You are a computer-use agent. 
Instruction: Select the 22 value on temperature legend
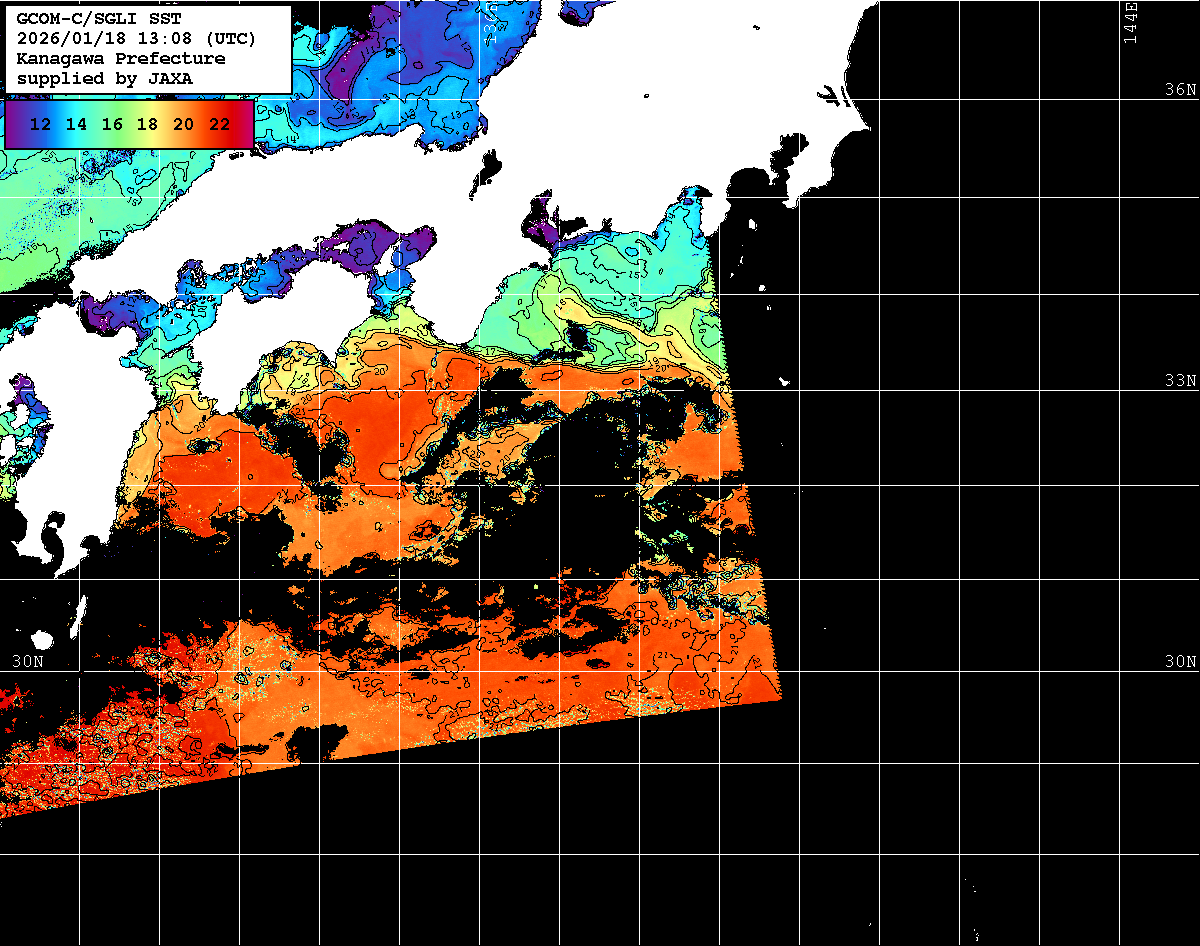219,124
